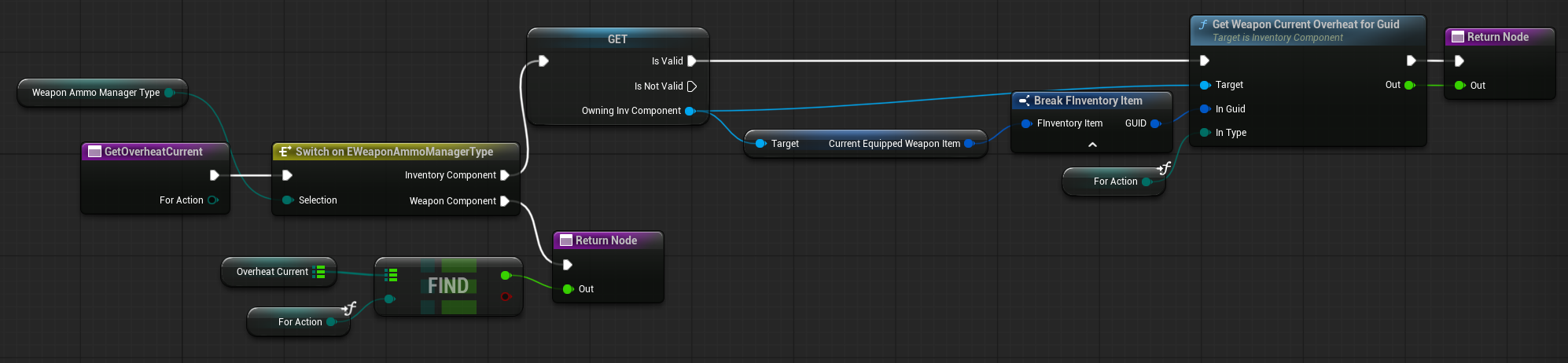Click the Break FInventory Item struct icon

(1024, 101)
